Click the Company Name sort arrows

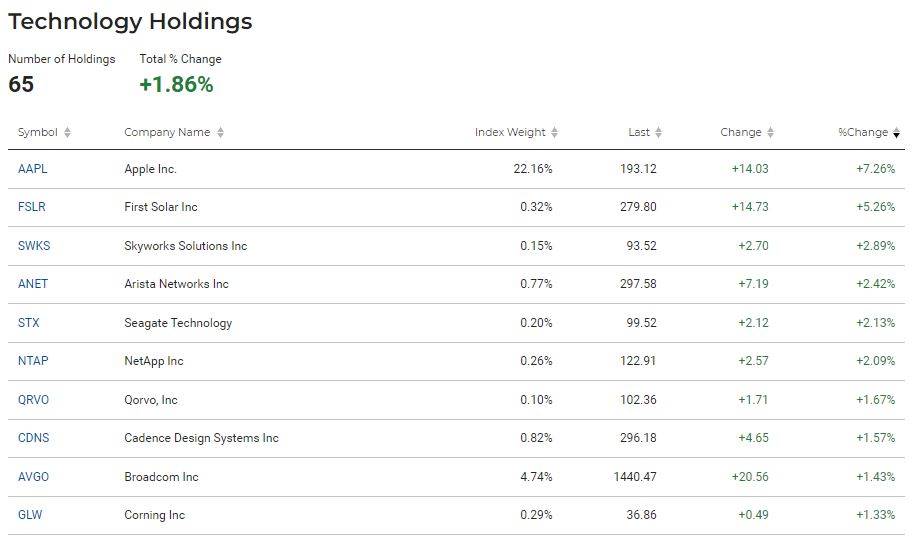pos(220,132)
